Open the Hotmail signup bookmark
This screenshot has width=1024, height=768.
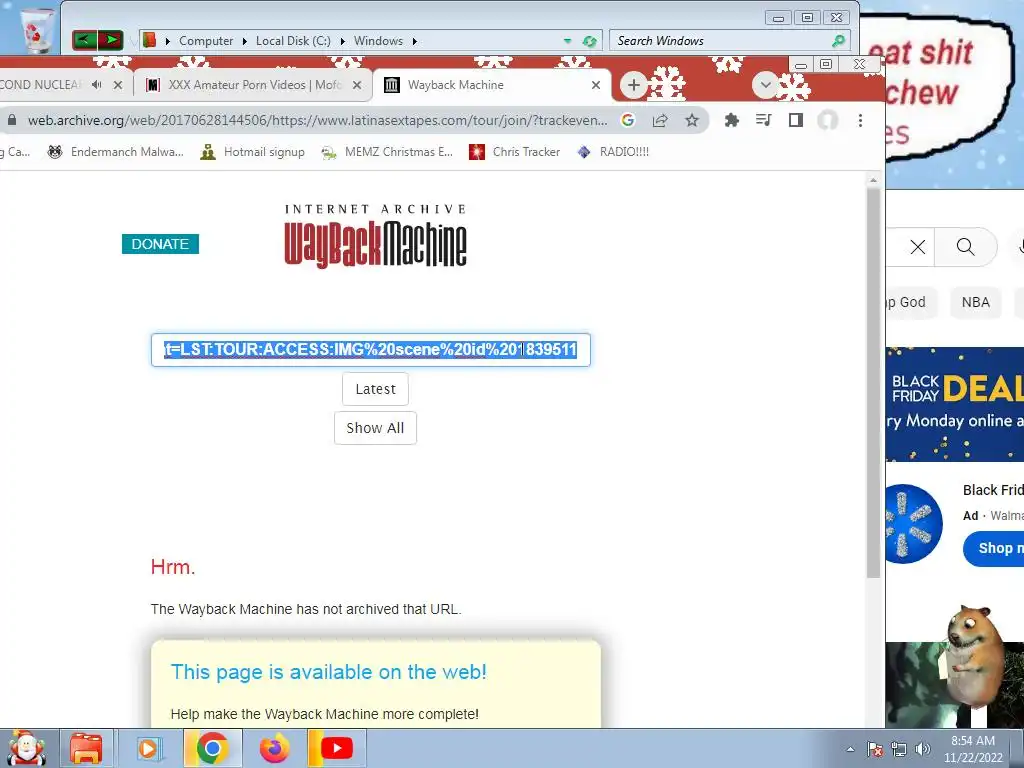(x=253, y=152)
